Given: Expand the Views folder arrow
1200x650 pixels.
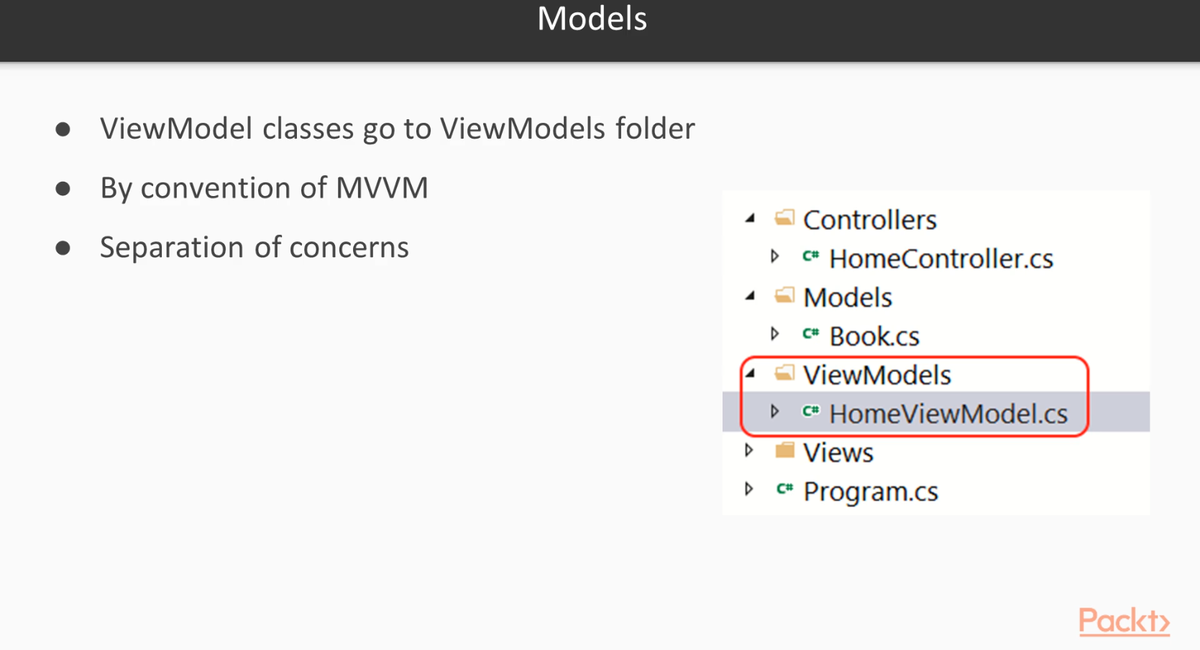Looking at the screenshot, I should click(749, 452).
